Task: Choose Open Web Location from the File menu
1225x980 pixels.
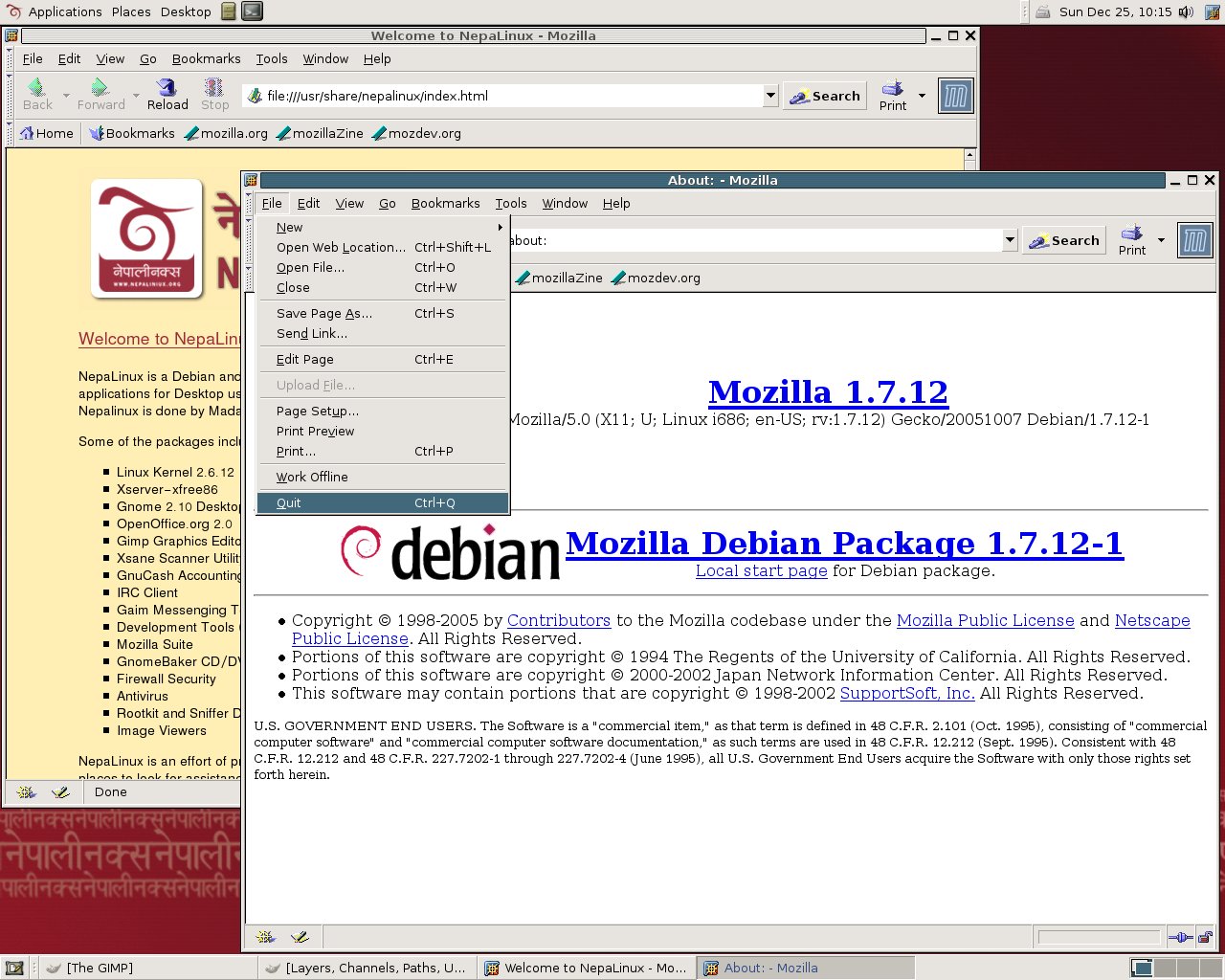Action: click(383, 247)
